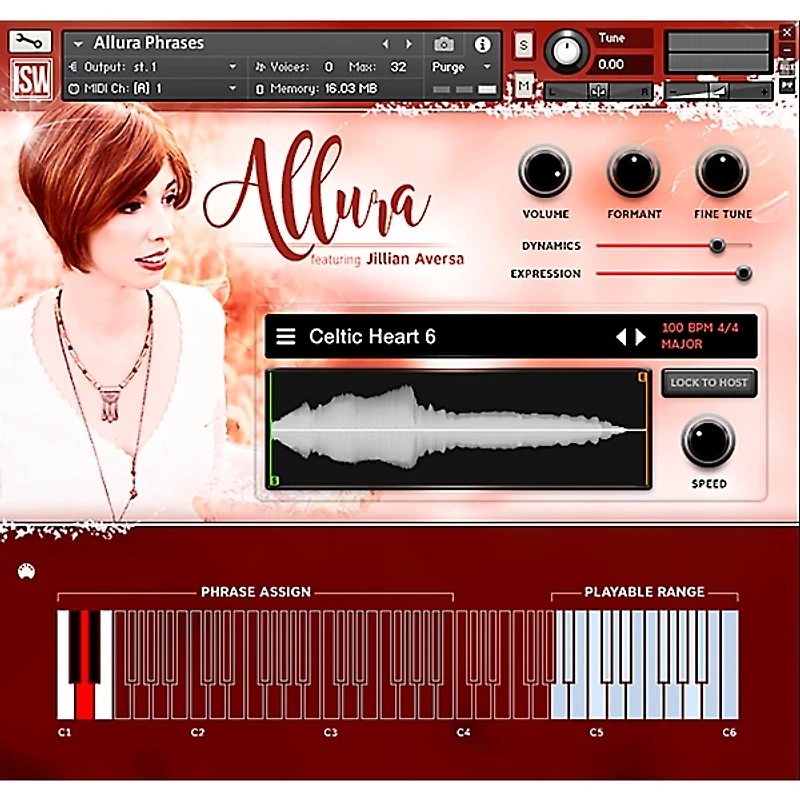
Task: Click the outlined C2 key
Action: [197, 702]
